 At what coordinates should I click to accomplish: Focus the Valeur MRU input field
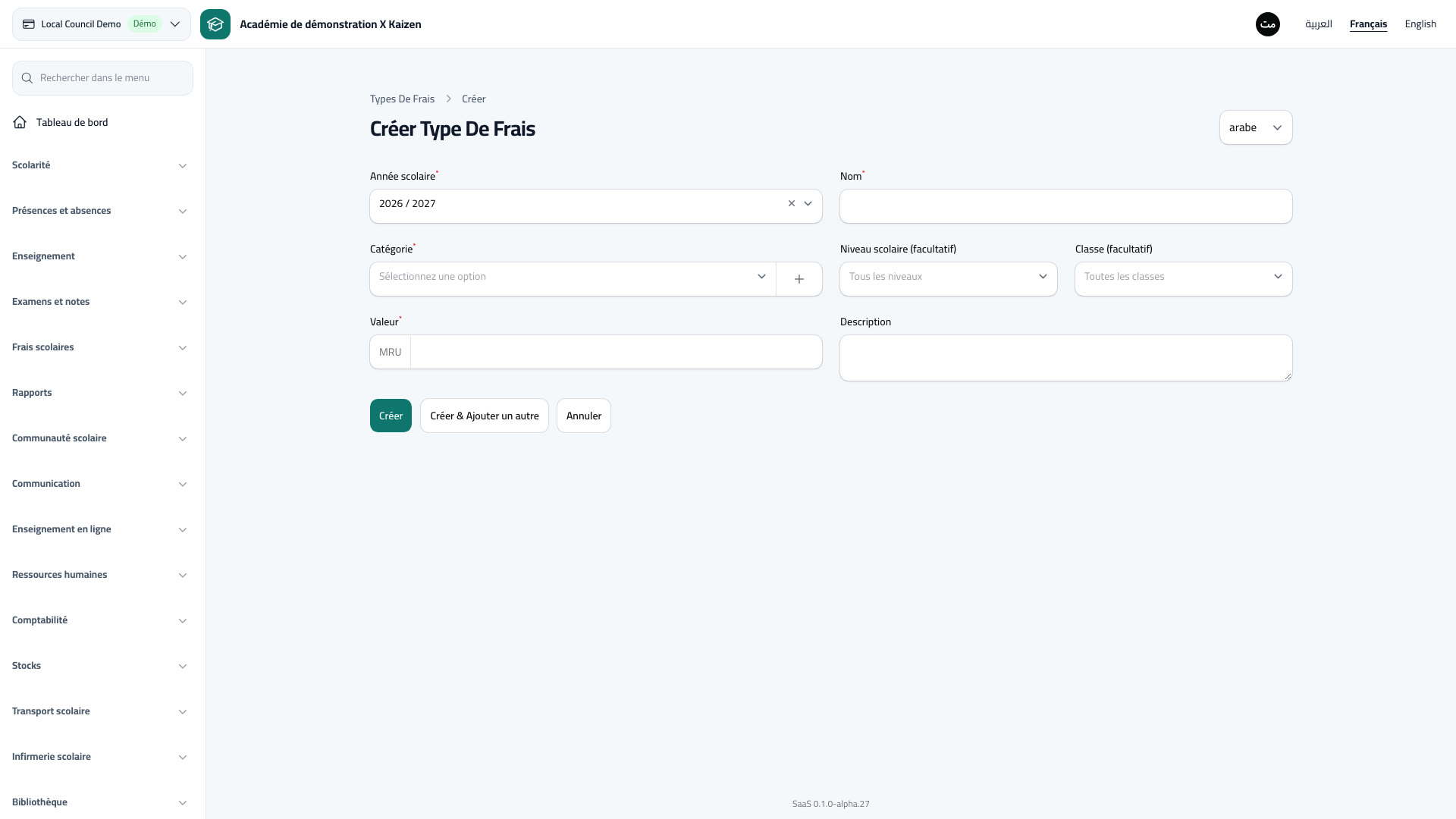[616, 352]
